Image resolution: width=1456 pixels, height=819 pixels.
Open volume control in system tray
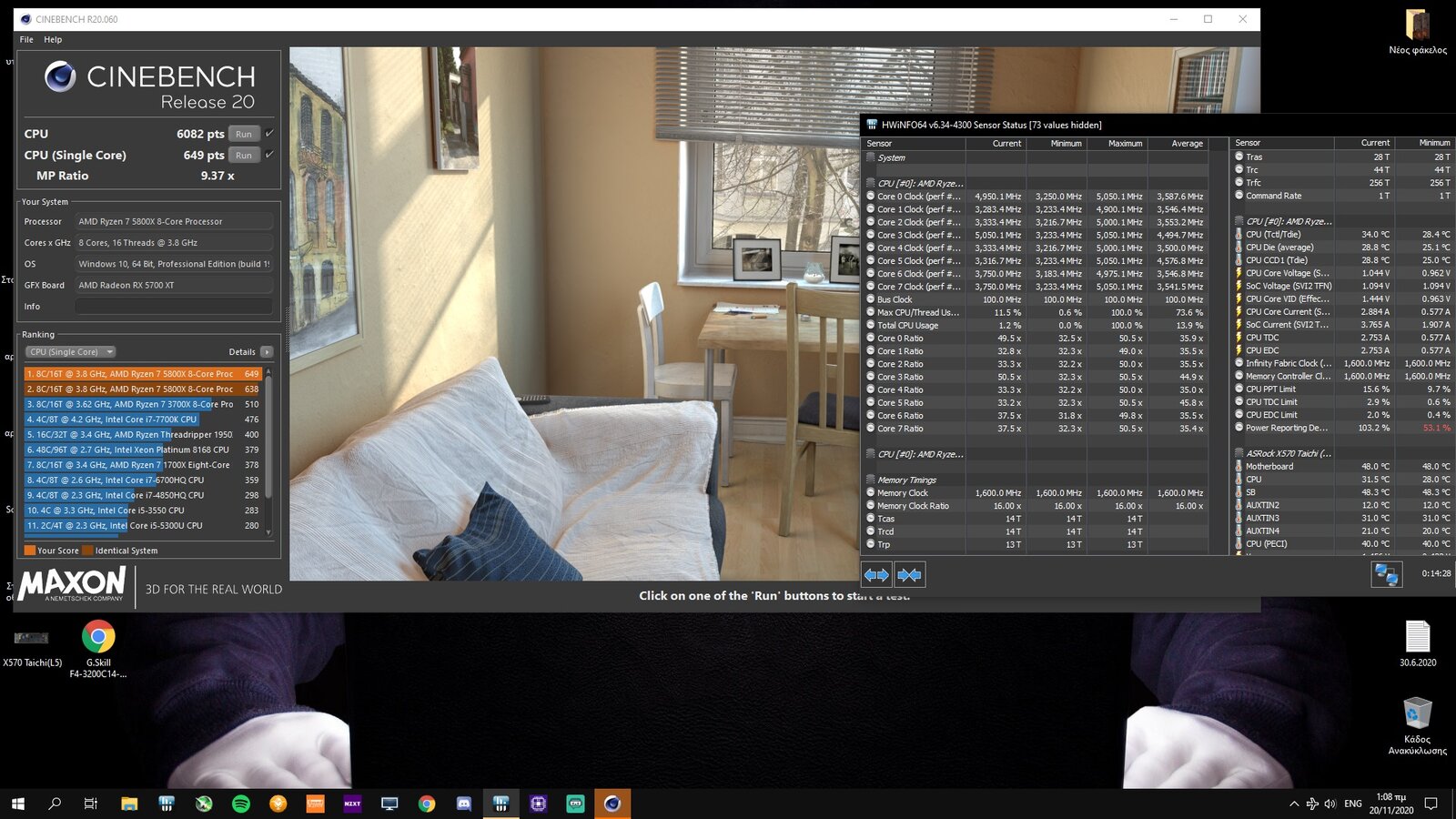1330,804
